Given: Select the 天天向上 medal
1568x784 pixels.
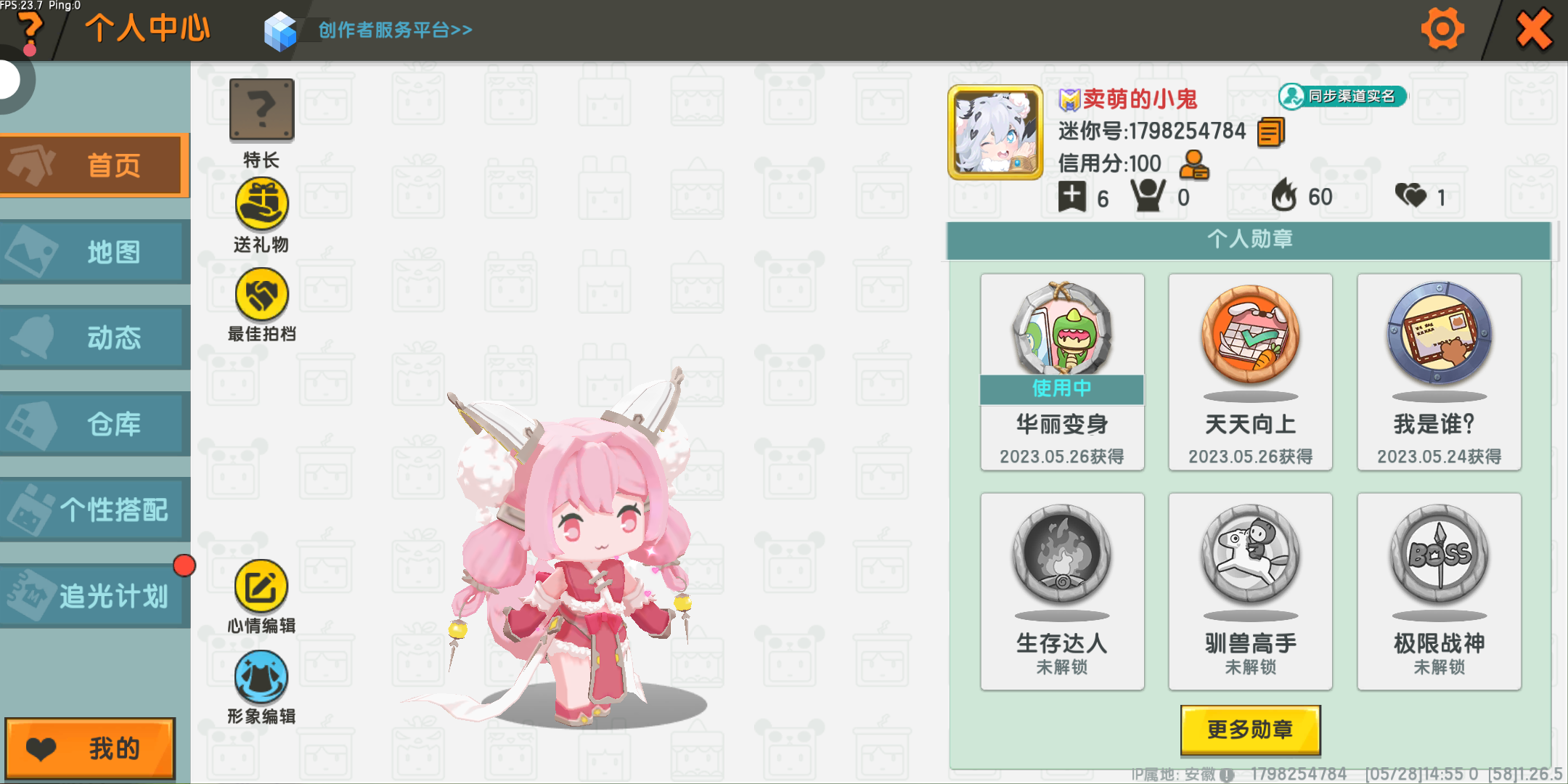Looking at the screenshot, I should [x=1250, y=372].
